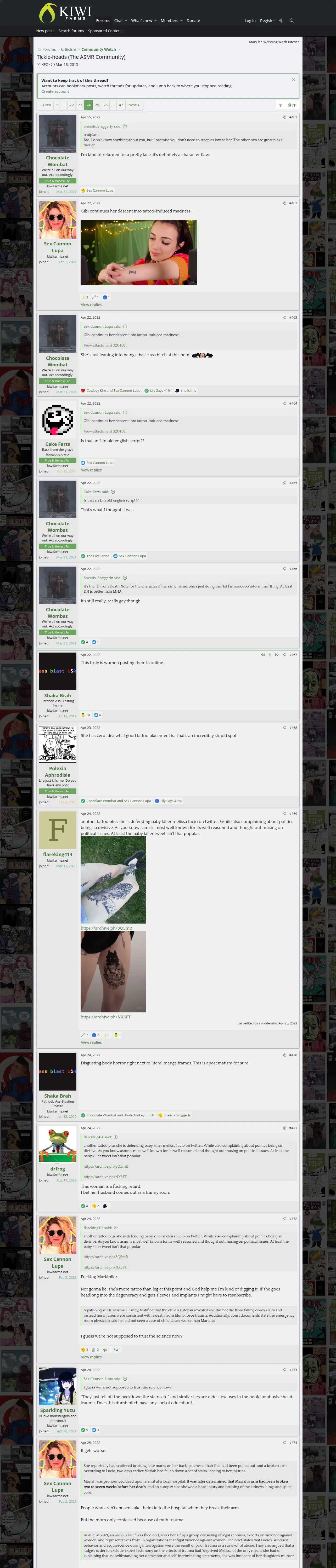
Task: Open the Criticism breadcrumb
Action: [x=68, y=49]
